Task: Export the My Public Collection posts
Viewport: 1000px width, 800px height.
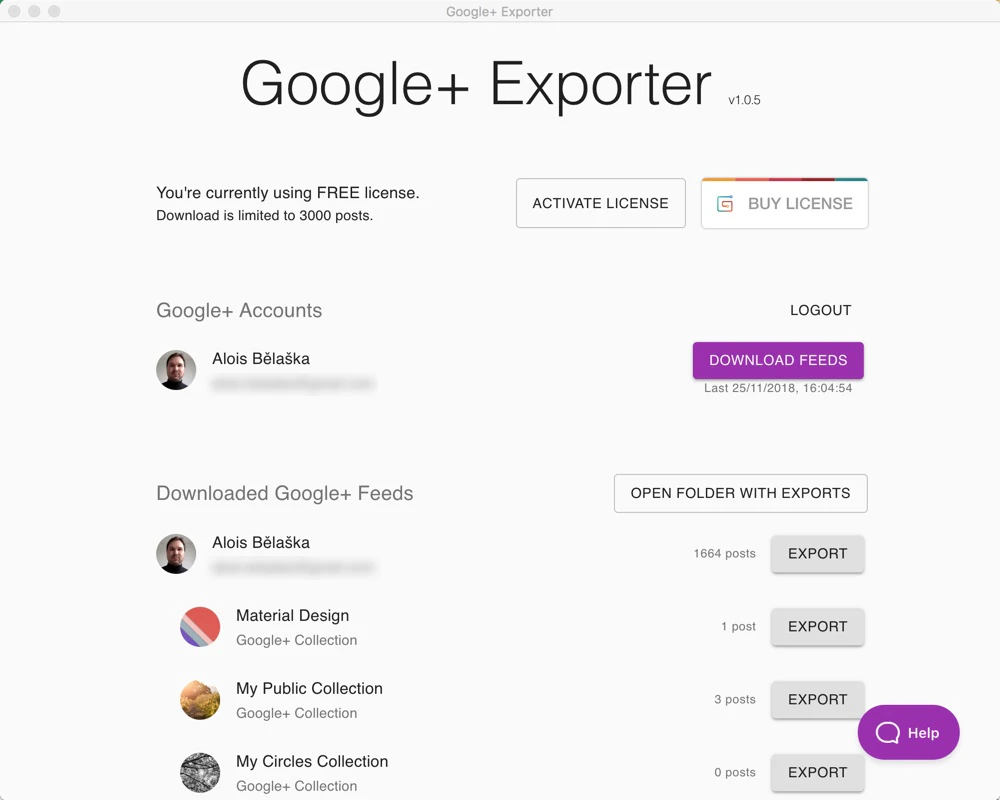Action: (x=817, y=699)
